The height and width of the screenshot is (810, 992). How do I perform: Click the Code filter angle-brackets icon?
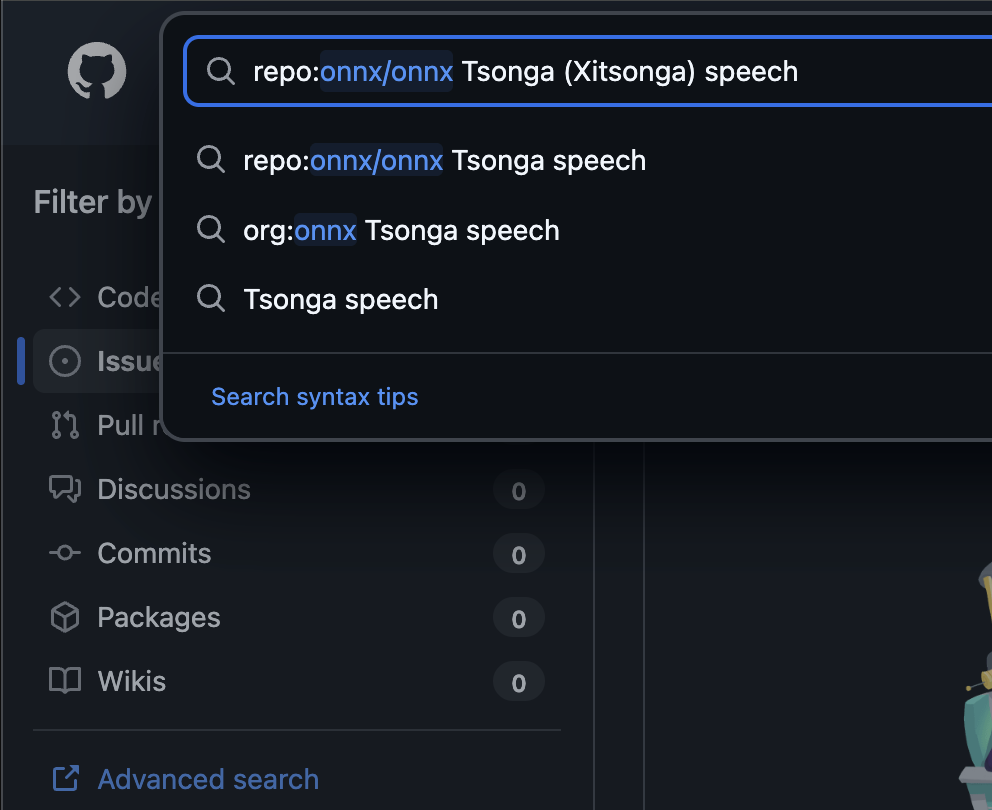point(65,297)
